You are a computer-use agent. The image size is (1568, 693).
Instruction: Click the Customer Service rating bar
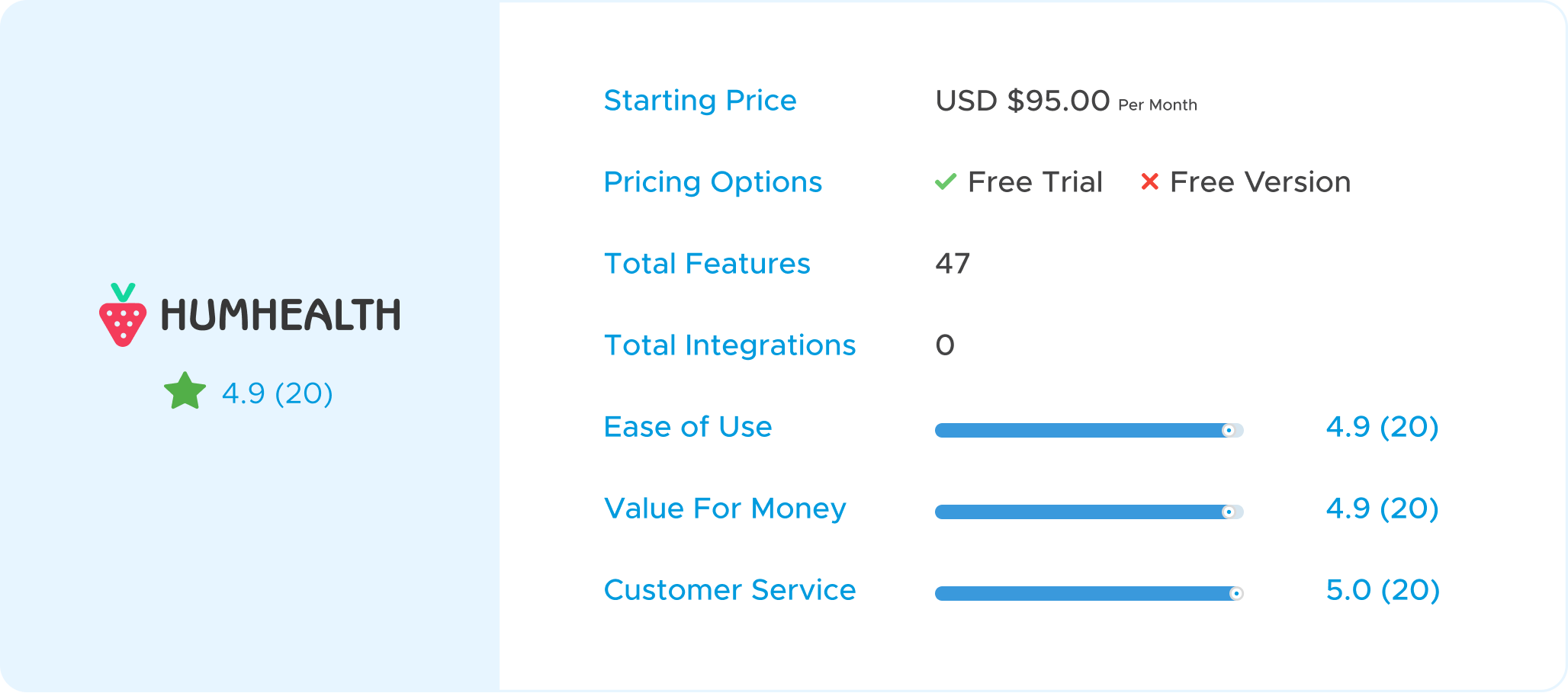(1089, 593)
